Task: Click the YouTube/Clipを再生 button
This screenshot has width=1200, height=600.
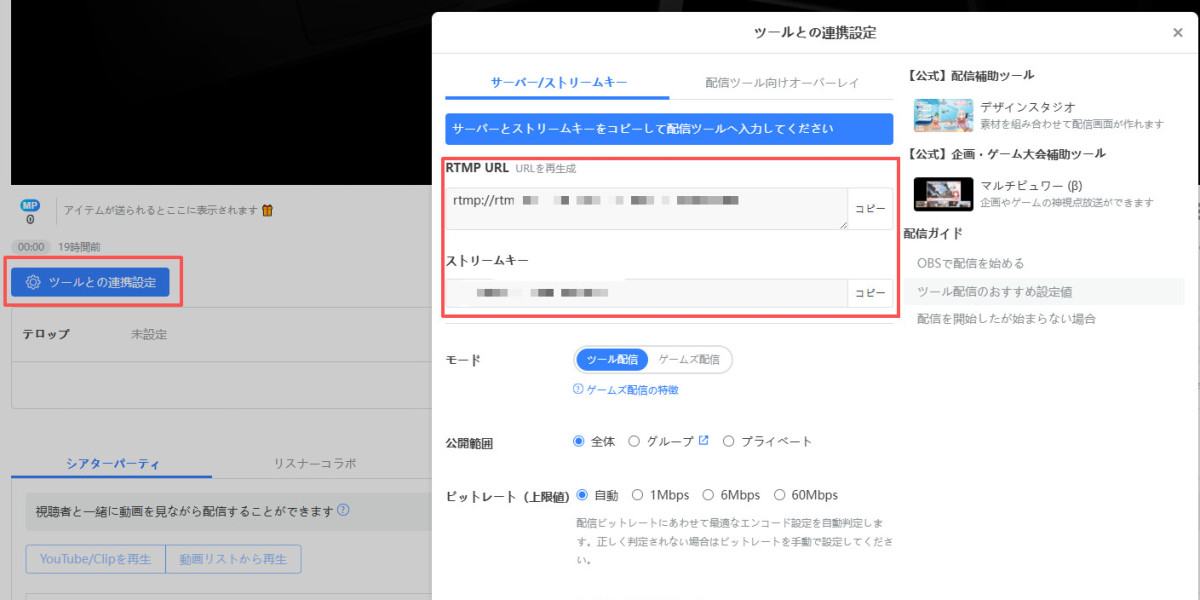Action: (94, 559)
